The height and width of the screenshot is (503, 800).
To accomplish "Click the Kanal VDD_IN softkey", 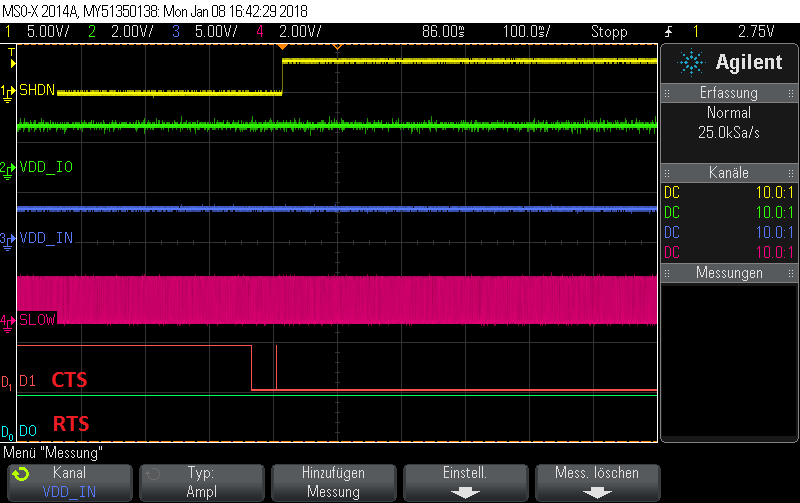I will (69, 483).
